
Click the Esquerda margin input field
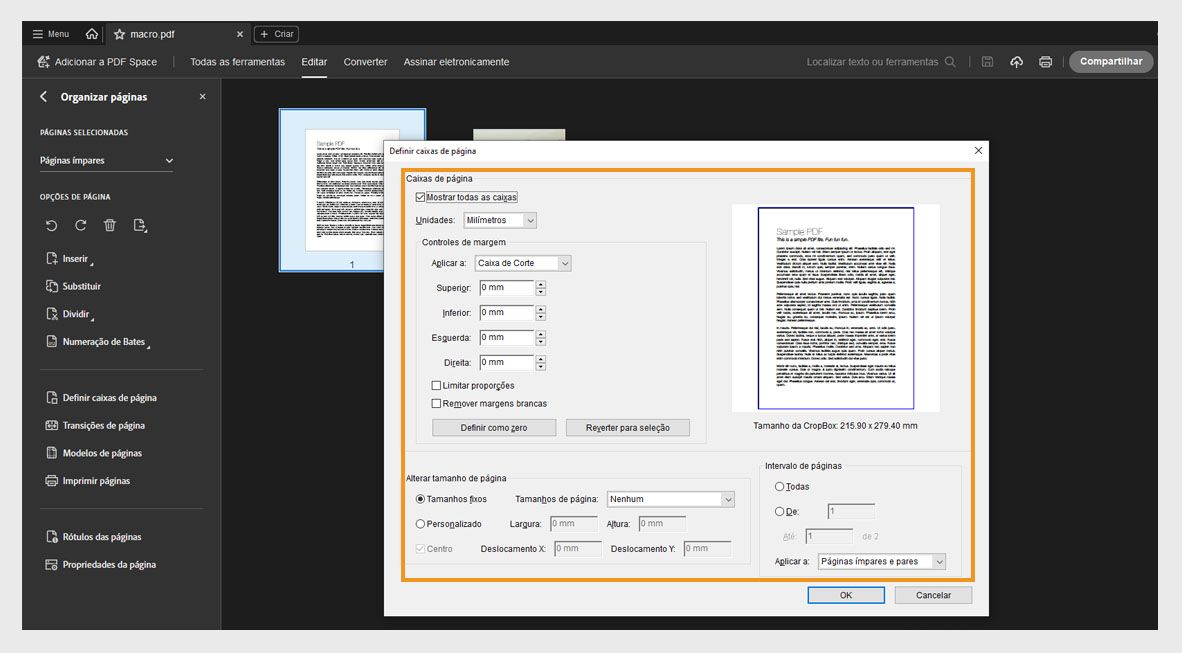pos(506,338)
